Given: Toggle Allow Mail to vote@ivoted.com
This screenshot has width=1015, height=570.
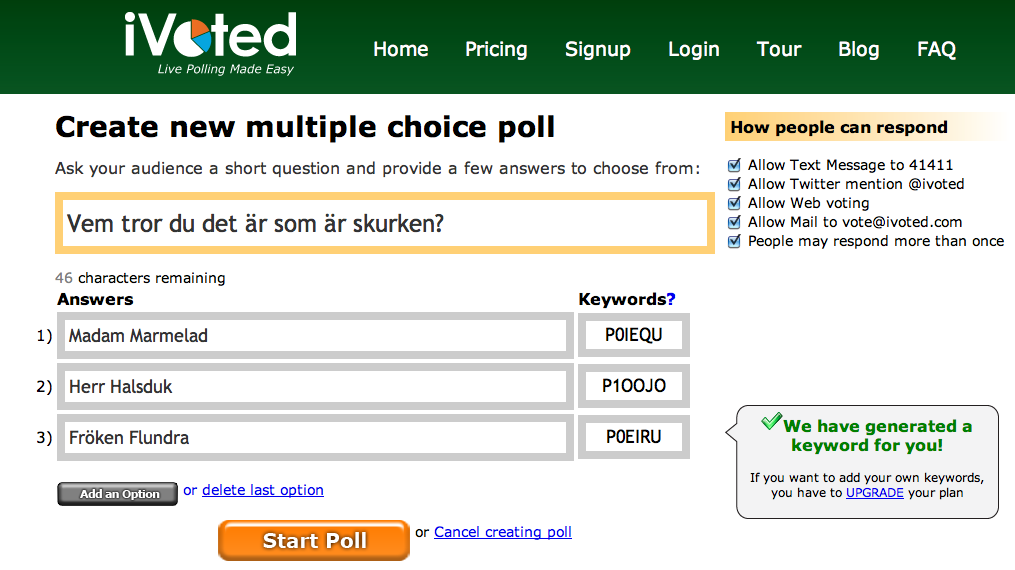Looking at the screenshot, I should coord(735,222).
